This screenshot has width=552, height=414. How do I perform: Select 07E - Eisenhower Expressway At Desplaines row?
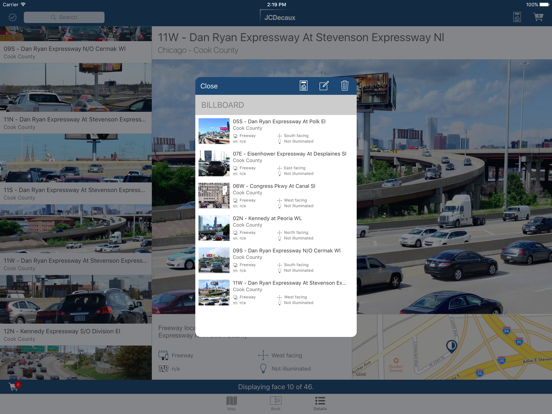click(276, 163)
